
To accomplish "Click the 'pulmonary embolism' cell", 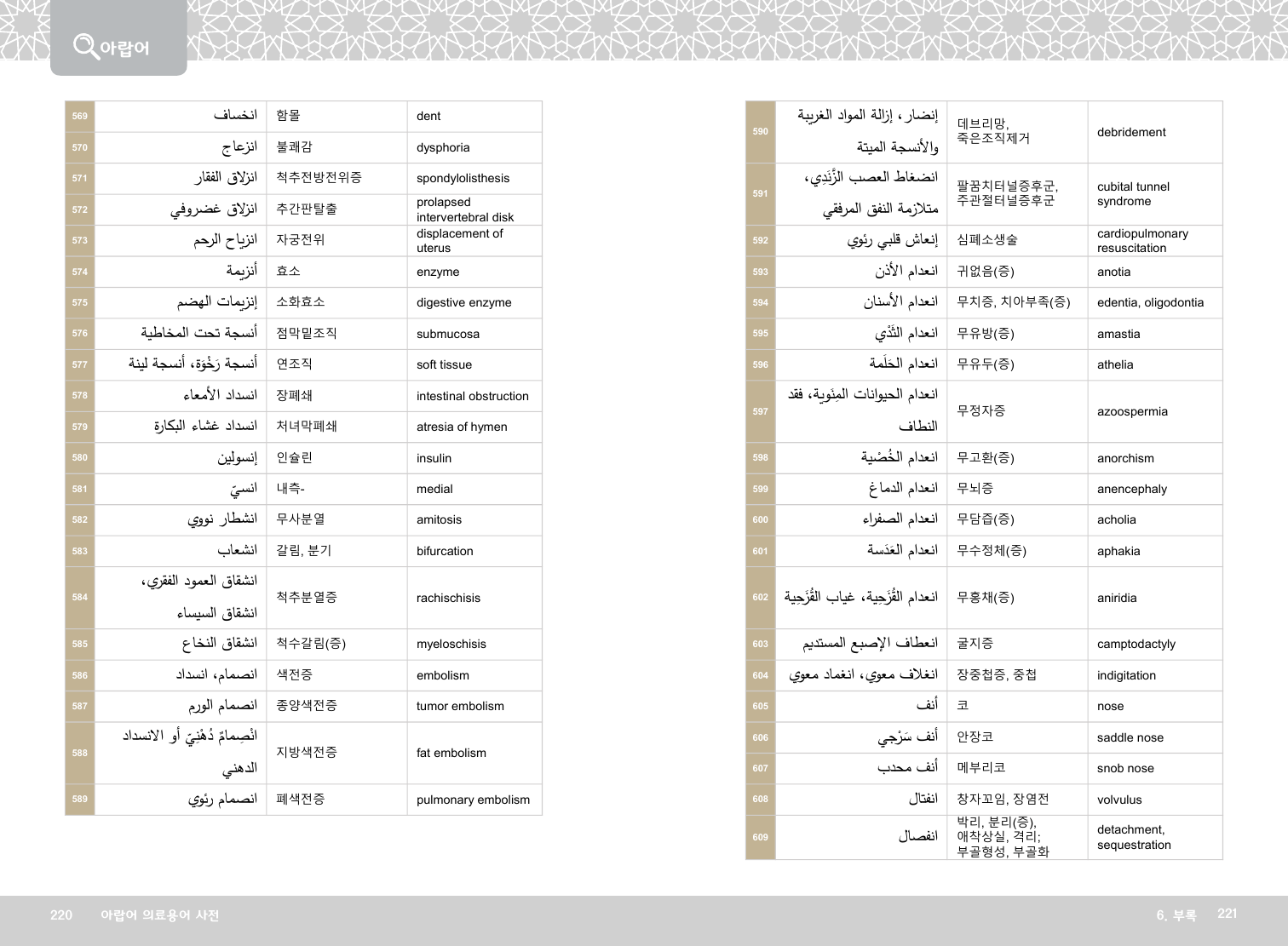I will point(473,800).
